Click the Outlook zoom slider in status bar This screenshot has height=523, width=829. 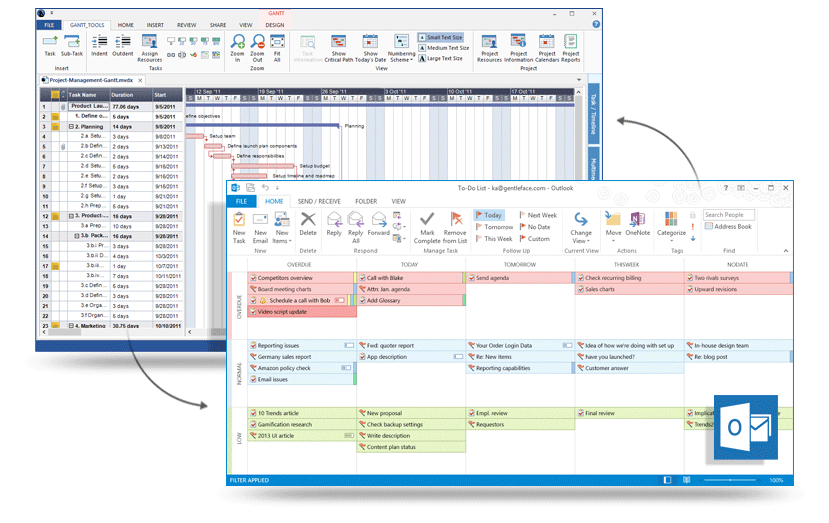coord(731,480)
